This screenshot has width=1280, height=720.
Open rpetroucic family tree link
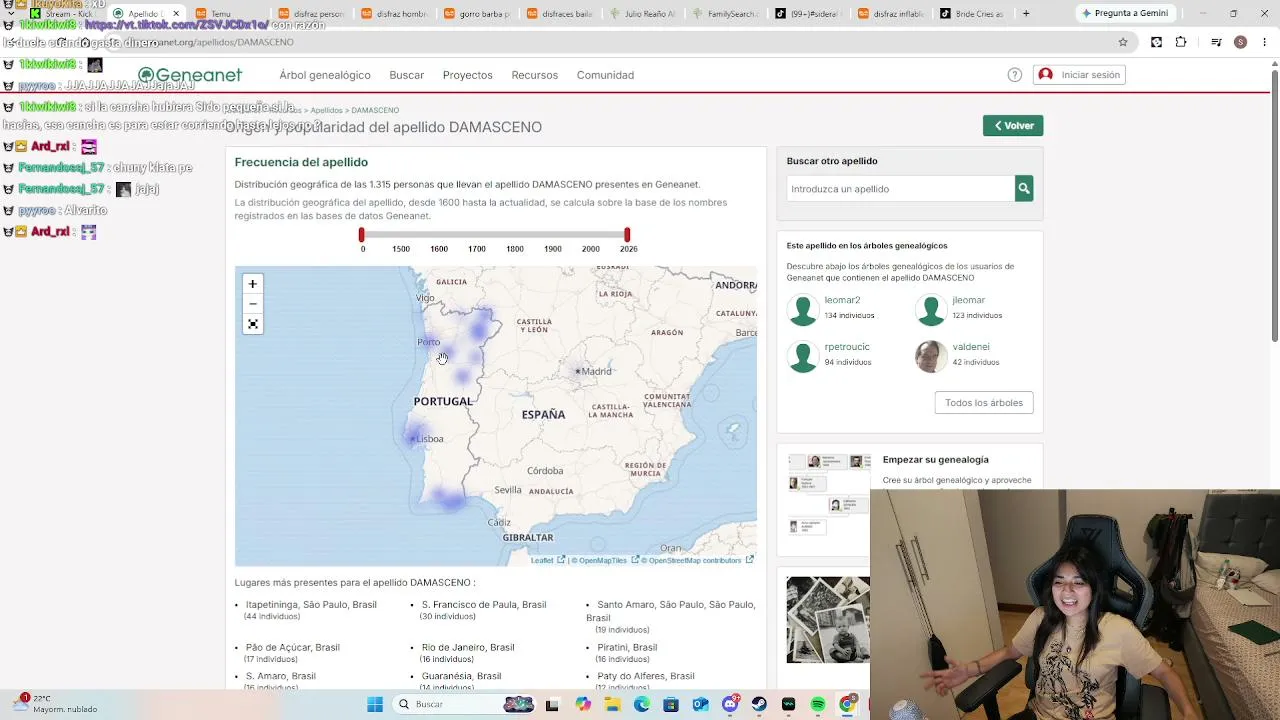[x=847, y=347]
